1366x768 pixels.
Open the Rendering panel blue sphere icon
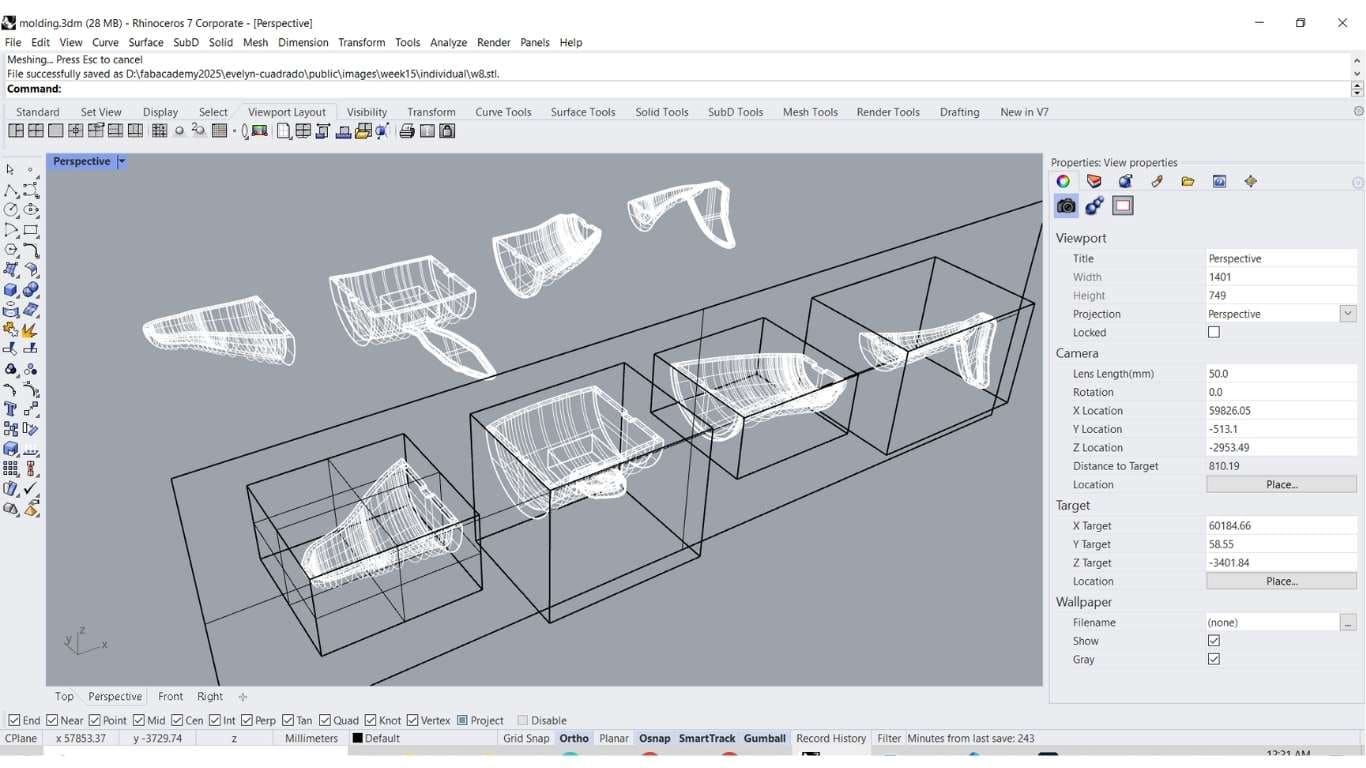[x=1125, y=181]
